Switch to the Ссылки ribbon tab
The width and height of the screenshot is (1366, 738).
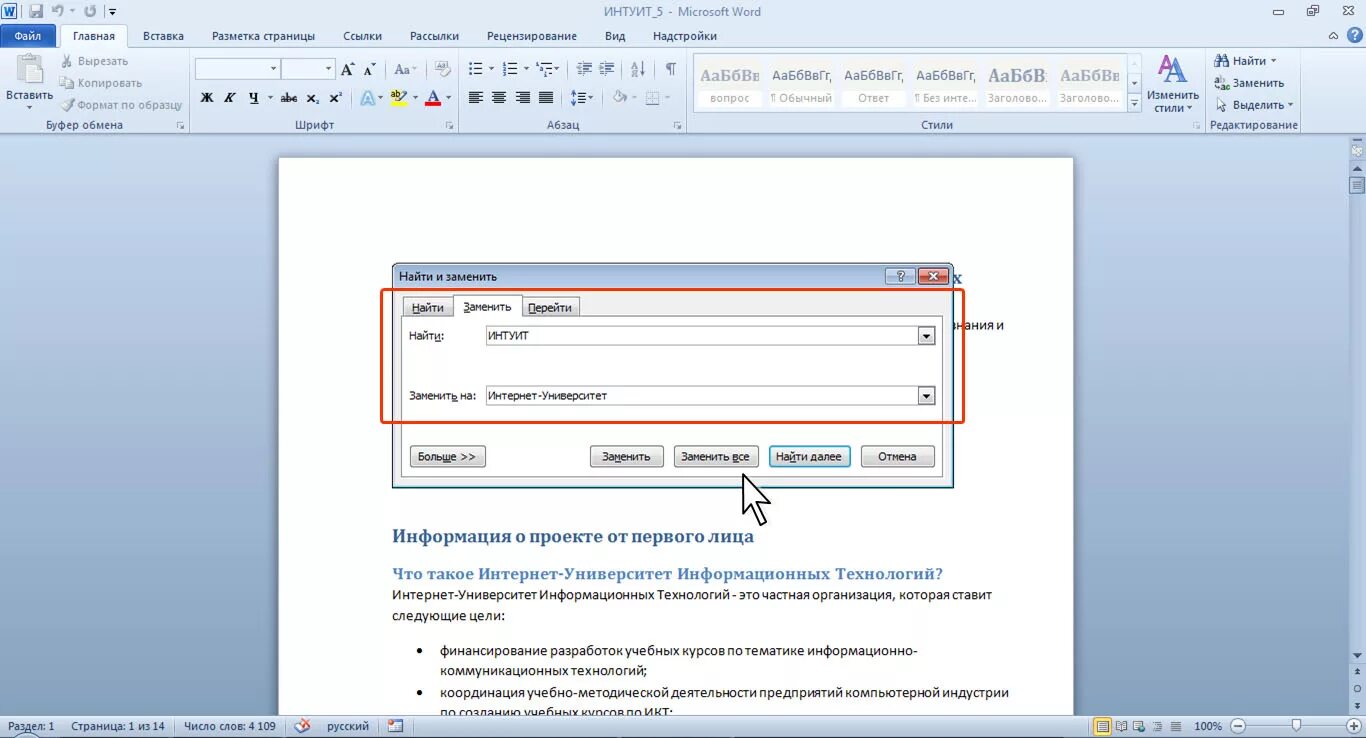click(x=362, y=36)
